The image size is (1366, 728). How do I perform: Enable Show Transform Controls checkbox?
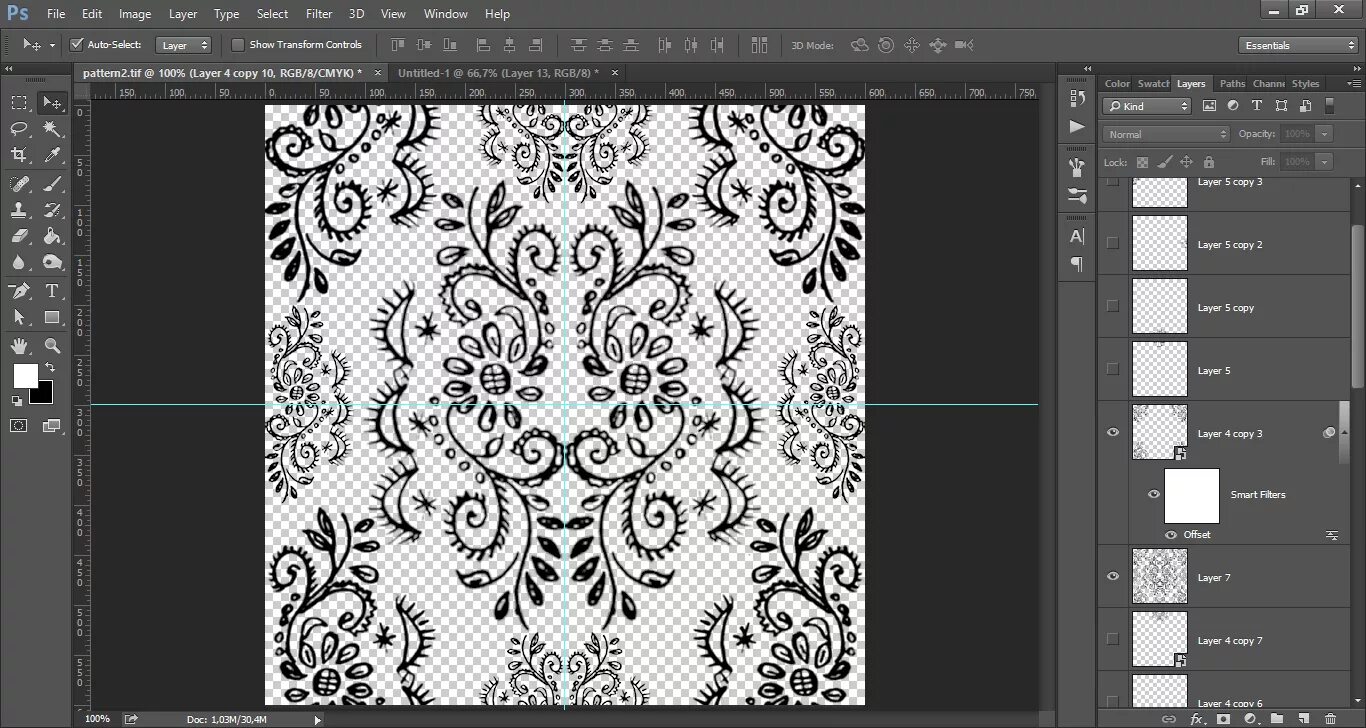(x=237, y=45)
